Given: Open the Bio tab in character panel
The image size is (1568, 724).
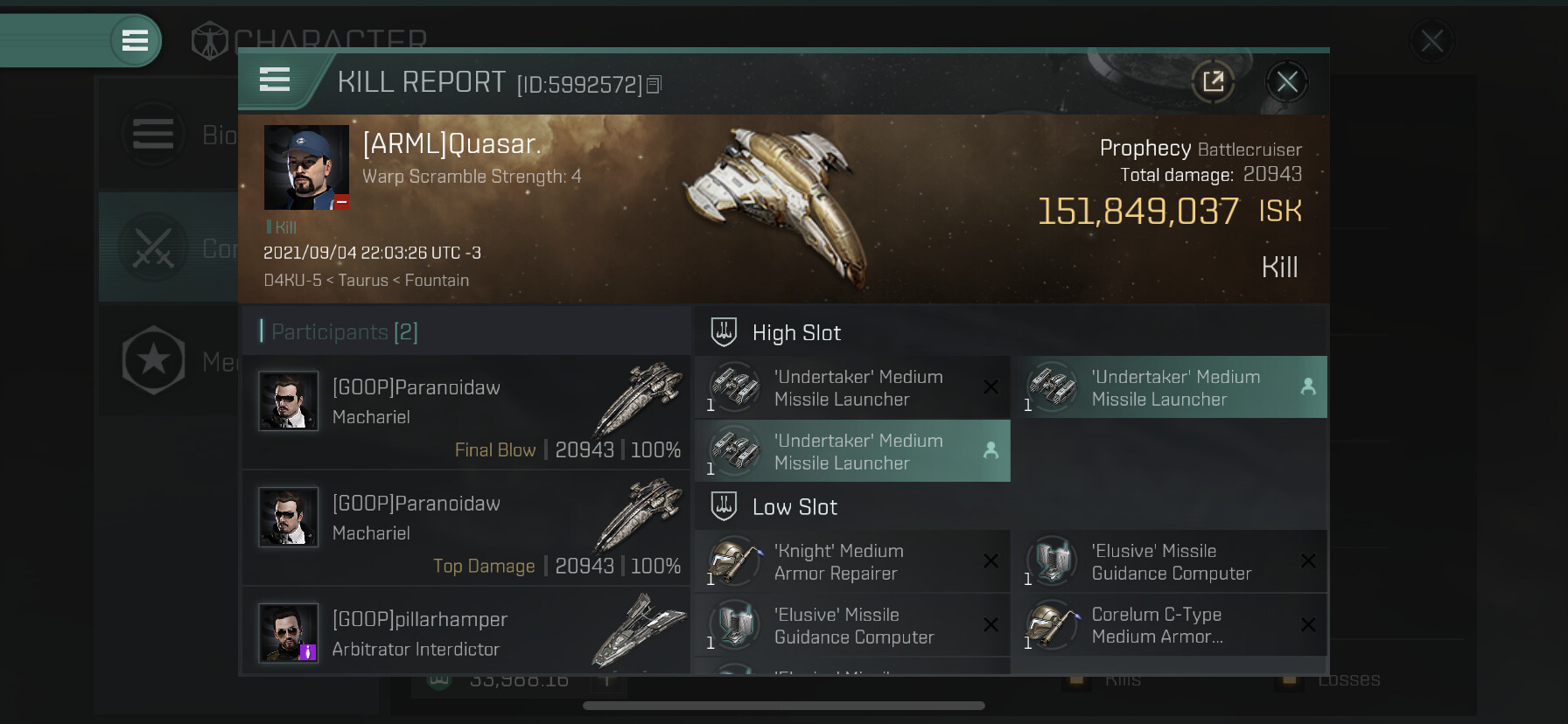Looking at the screenshot, I should (x=166, y=135).
